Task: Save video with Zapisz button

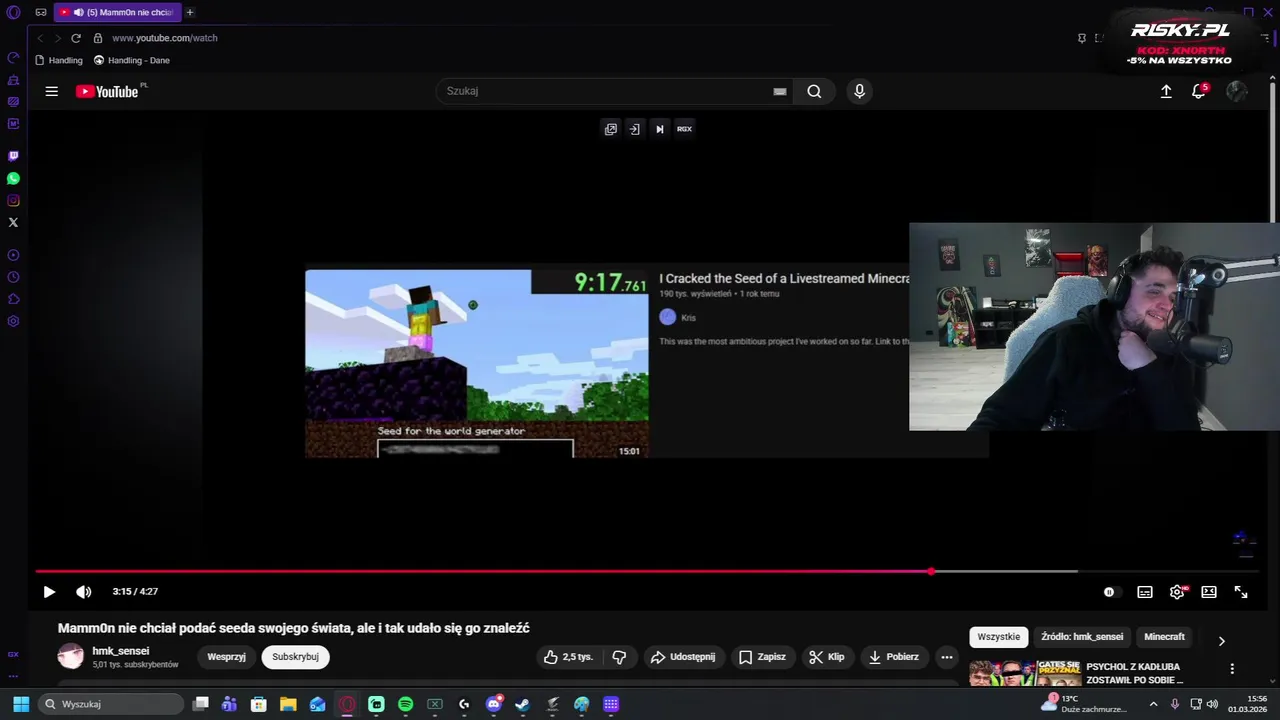Action: pyautogui.click(x=762, y=657)
